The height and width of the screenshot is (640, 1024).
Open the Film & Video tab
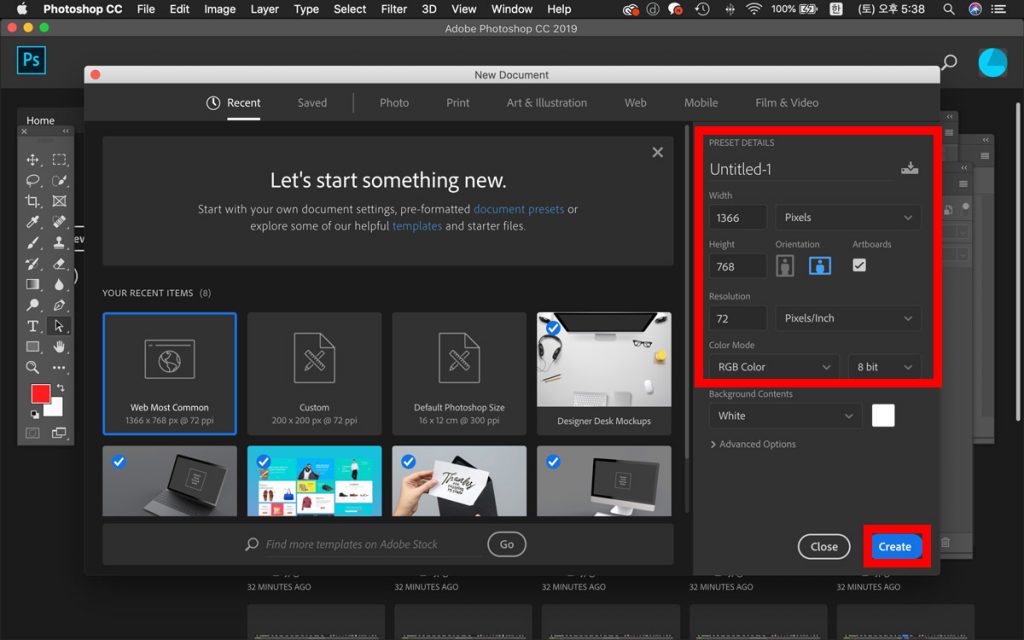(787, 103)
